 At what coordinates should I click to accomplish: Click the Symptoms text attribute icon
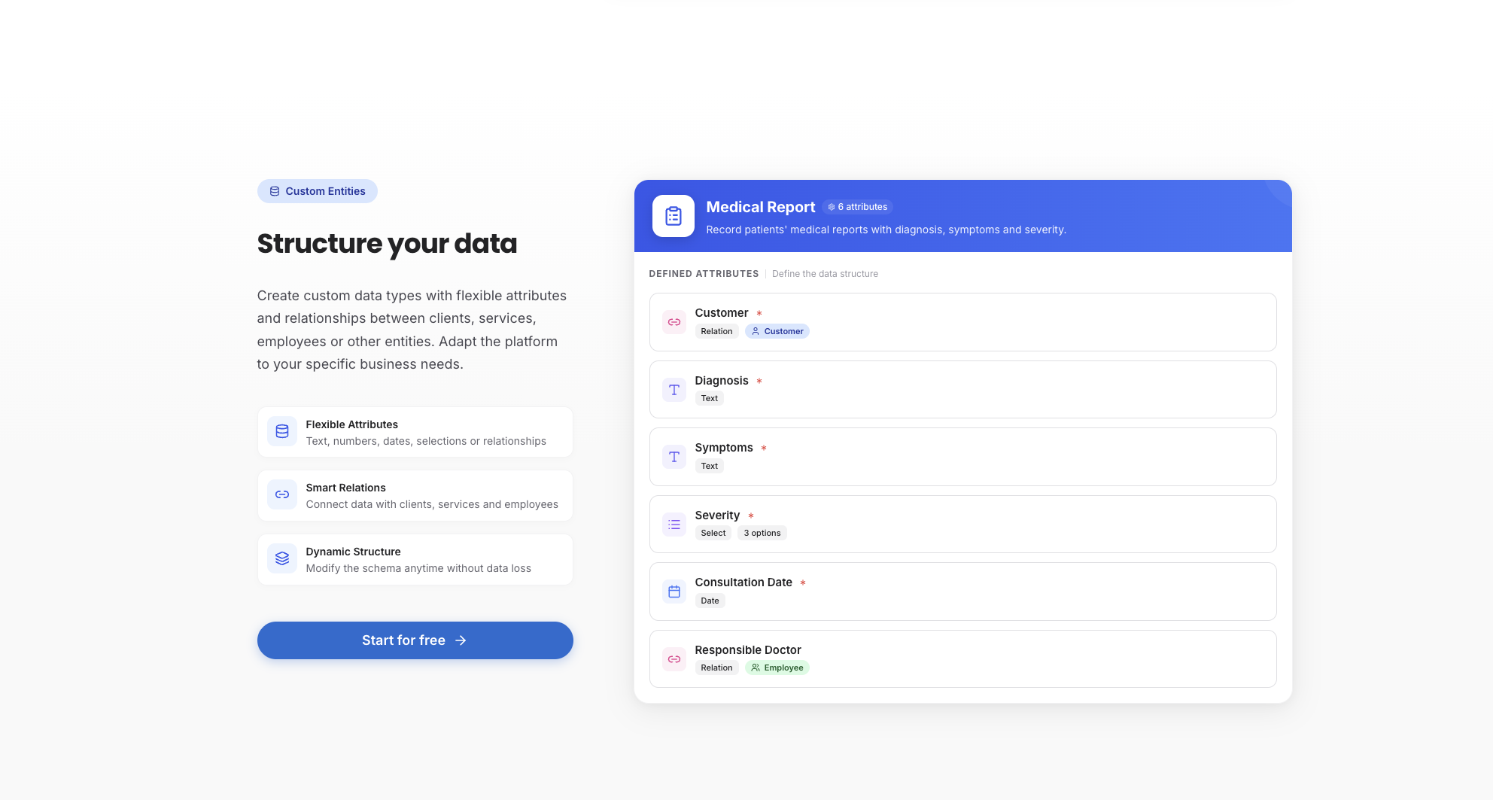click(674, 457)
